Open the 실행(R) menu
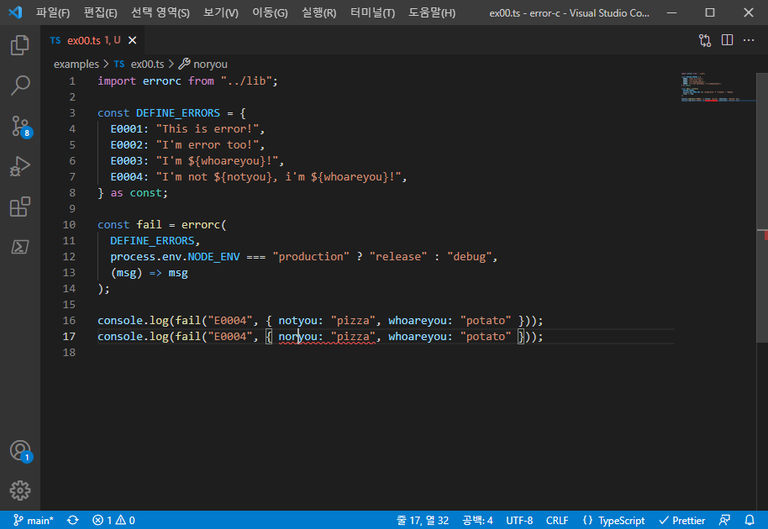This screenshot has height=529, width=768. tap(319, 13)
